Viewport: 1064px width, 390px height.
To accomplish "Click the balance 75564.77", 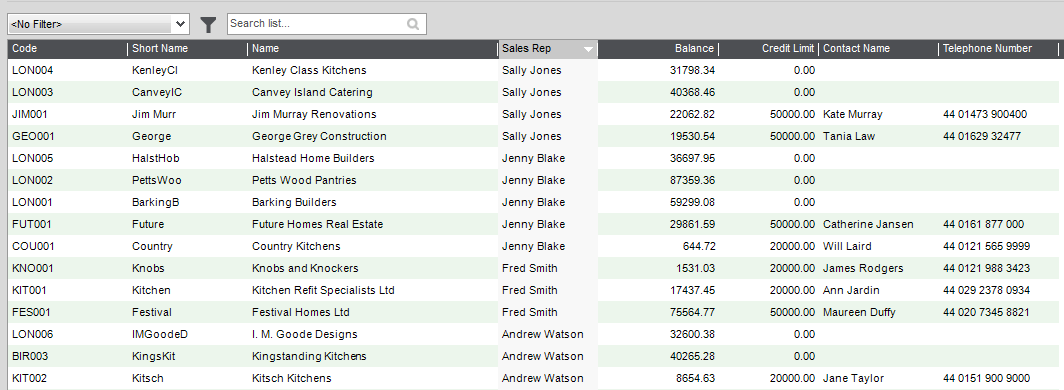I will pyautogui.click(x=692, y=312).
